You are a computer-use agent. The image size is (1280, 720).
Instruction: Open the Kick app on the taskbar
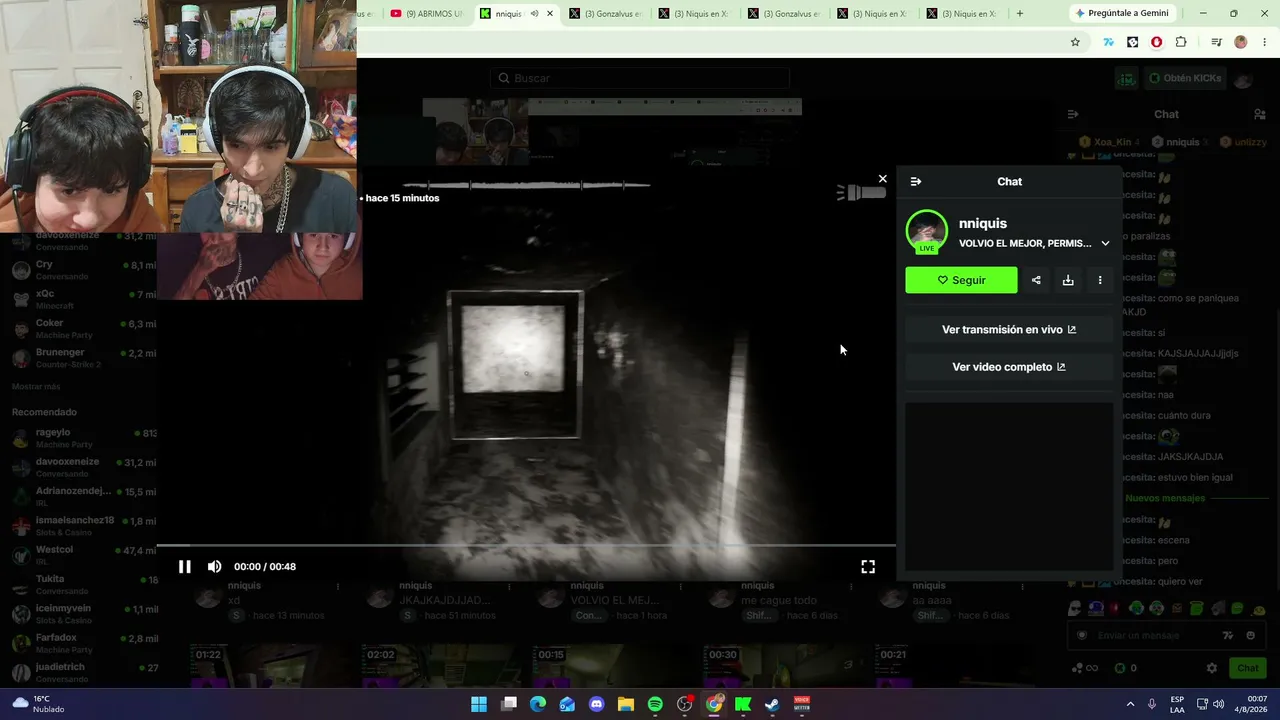point(743,704)
